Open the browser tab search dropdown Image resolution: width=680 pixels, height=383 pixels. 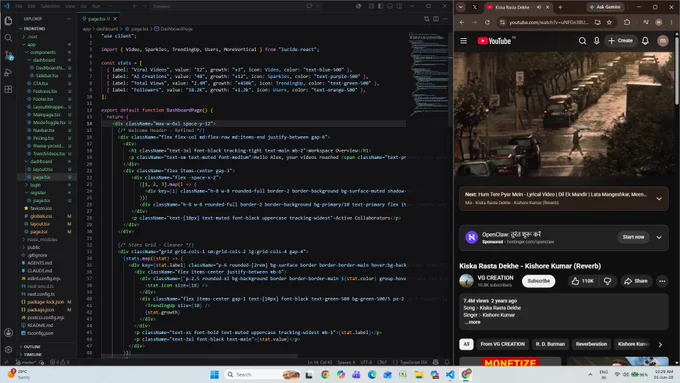click(461, 7)
